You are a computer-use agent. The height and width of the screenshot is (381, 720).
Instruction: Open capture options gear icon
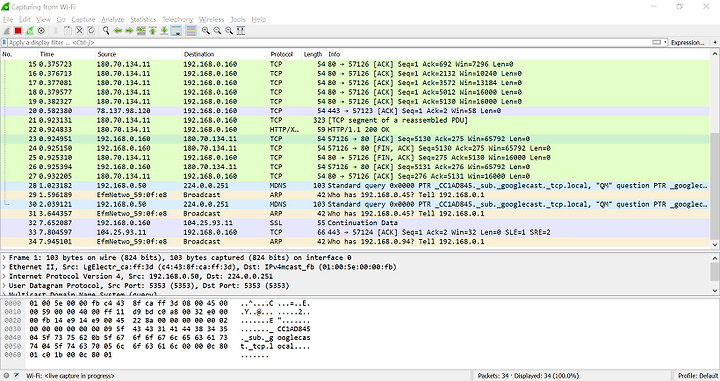click(x=41, y=31)
